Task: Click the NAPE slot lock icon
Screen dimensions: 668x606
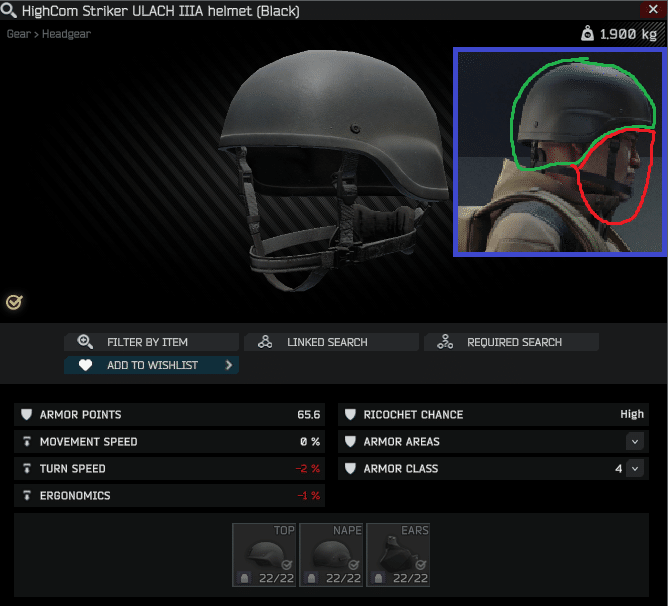Action: click(311, 578)
